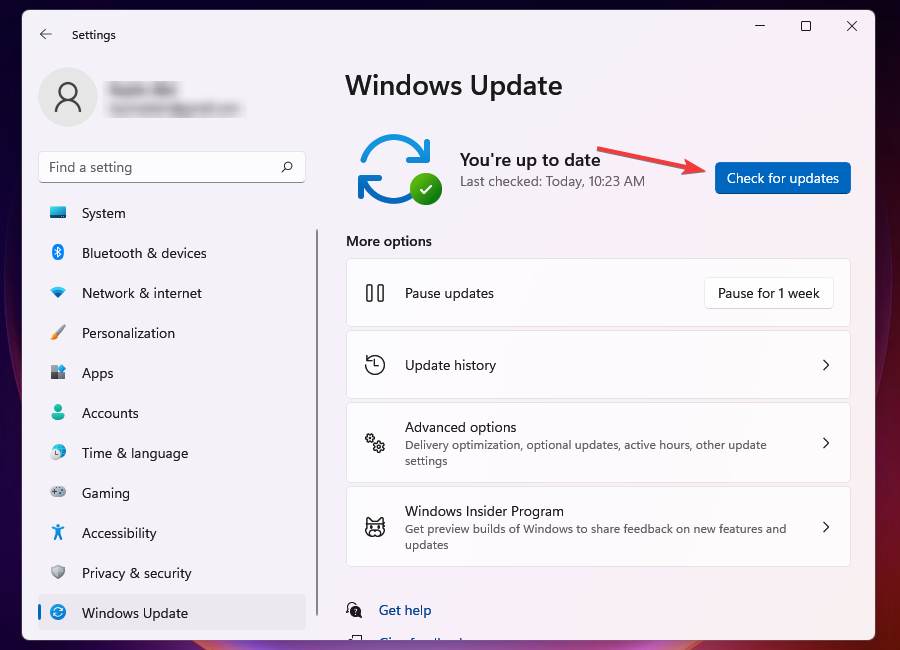
Task: Close the Settings window
Action: point(852,26)
